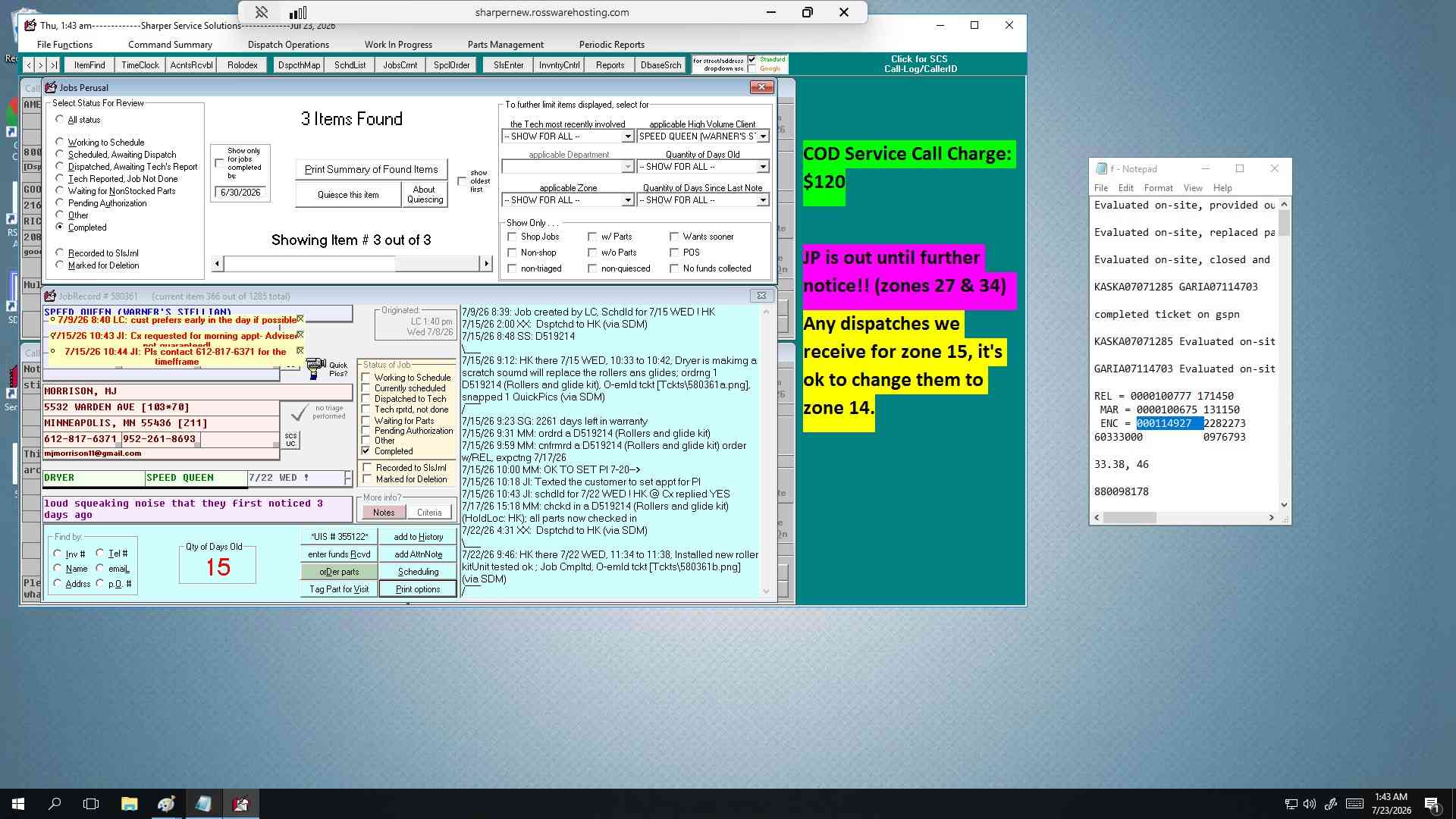Open the DspcthMap toolbar tool
1456x819 pixels.
(x=299, y=65)
